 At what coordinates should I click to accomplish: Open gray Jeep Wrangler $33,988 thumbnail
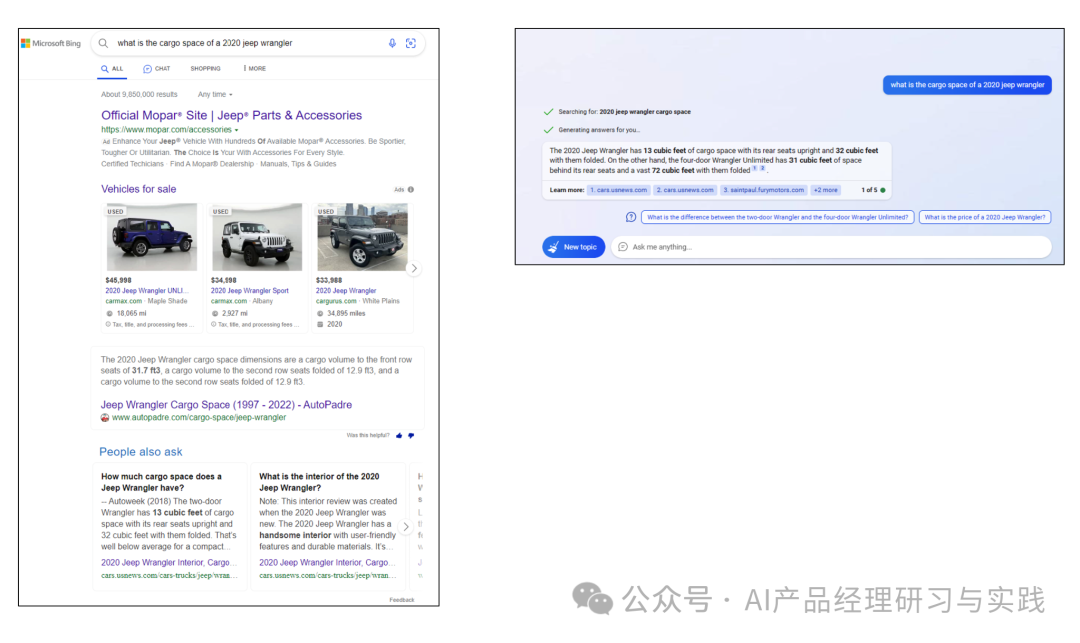pos(362,237)
